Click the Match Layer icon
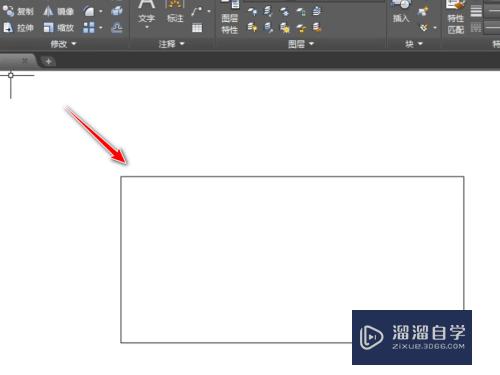The height and width of the screenshot is (375, 500). click(x=317, y=28)
